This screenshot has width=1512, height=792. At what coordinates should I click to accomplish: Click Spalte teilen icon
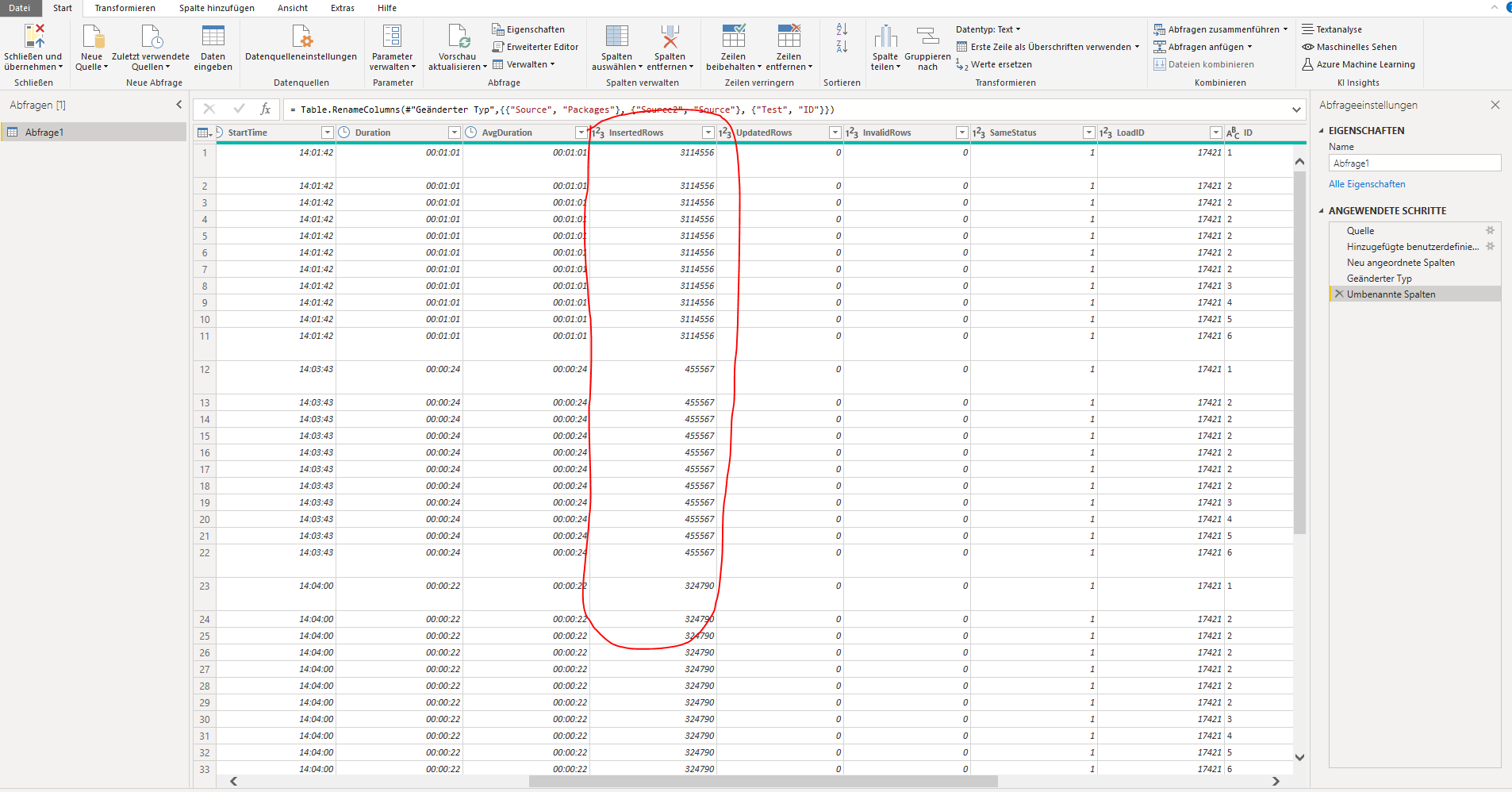tap(885, 37)
